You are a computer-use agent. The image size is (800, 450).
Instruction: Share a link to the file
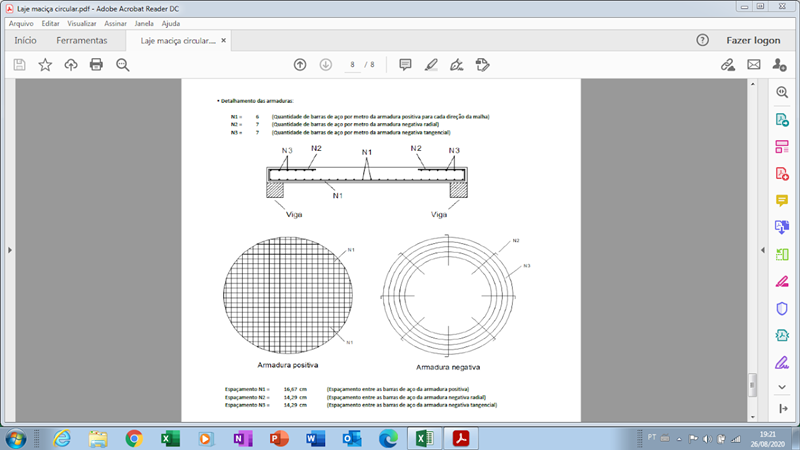point(728,65)
